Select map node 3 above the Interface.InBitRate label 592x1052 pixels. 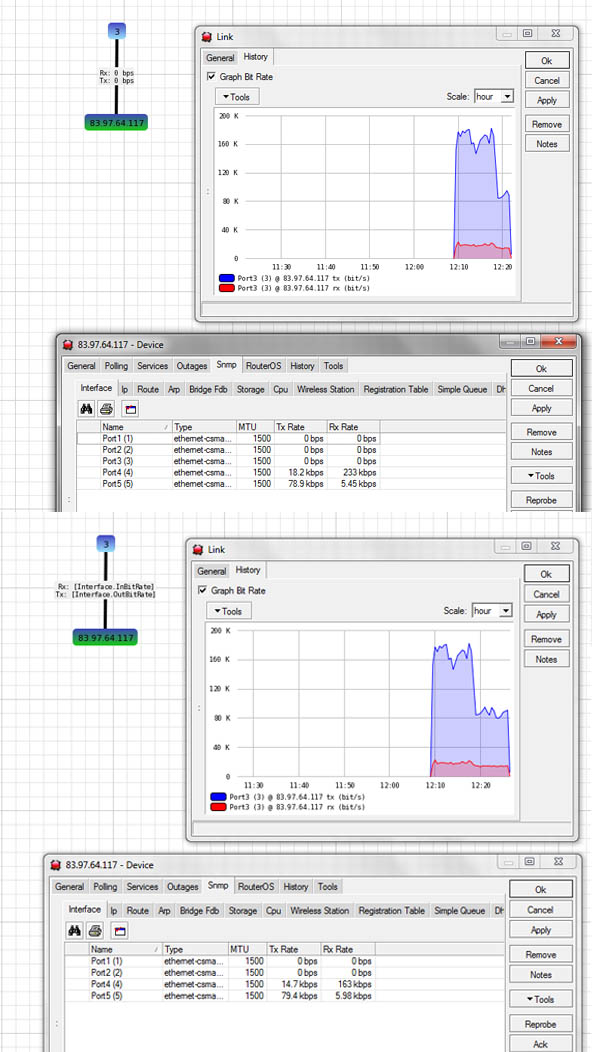coord(105,543)
